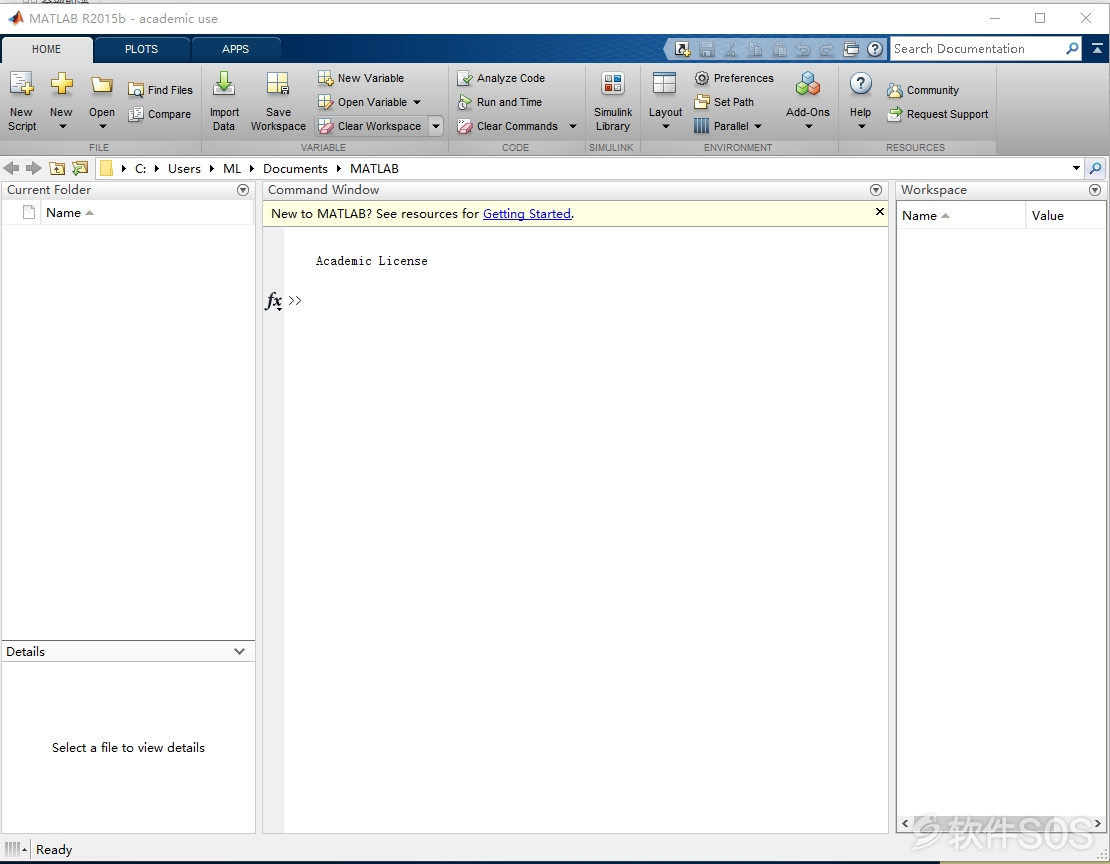Screen dimensions: 1110x864
Task: Visit the MATLAB Community
Action: click(923, 90)
